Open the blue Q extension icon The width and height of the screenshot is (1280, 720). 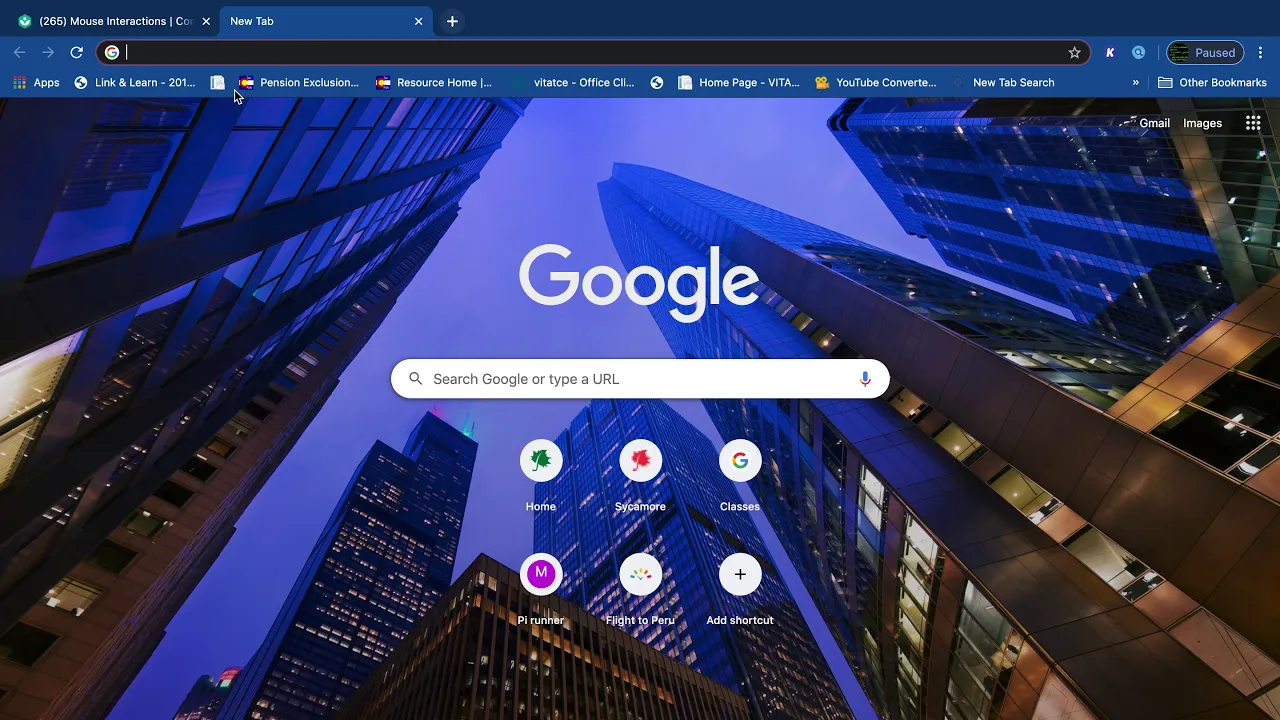point(1138,52)
